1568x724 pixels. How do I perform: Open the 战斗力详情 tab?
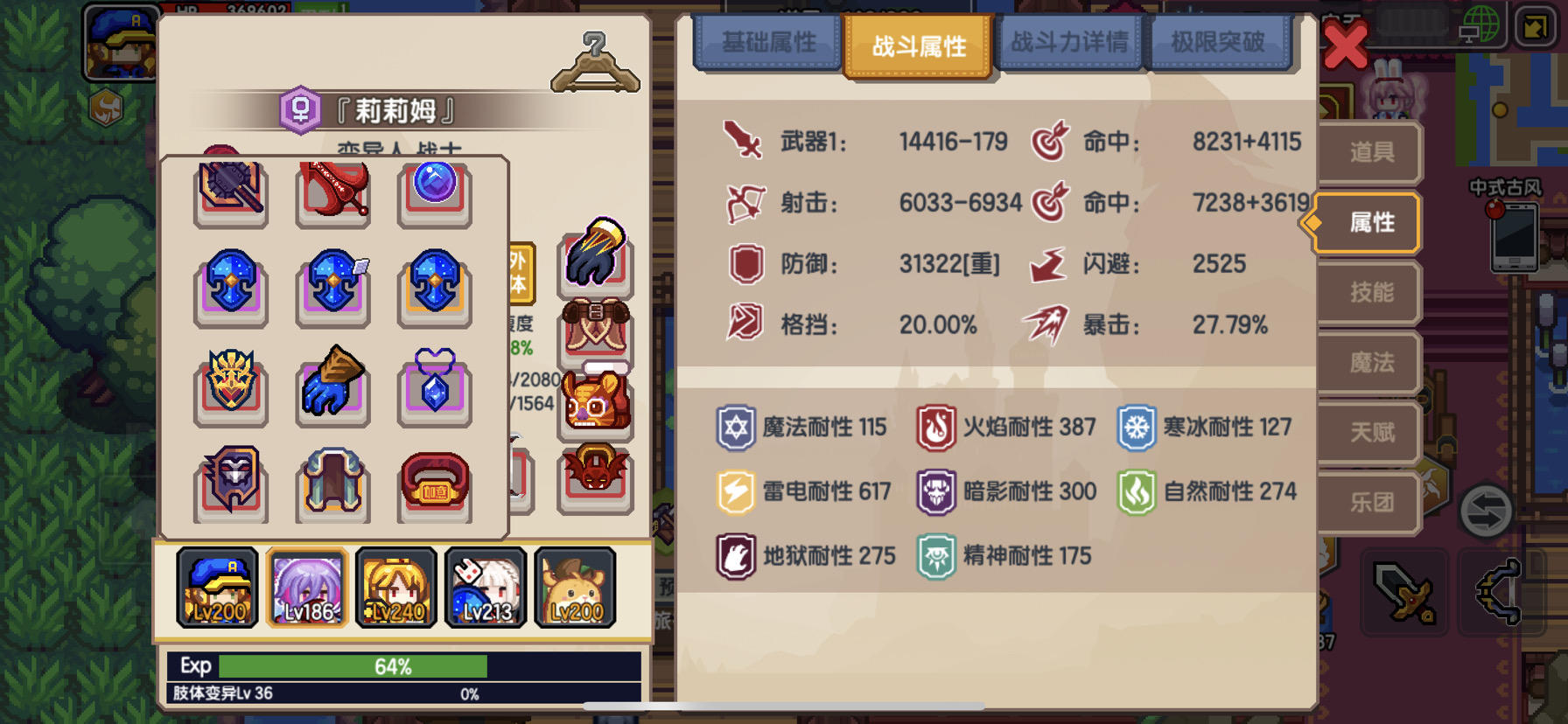(x=1068, y=42)
